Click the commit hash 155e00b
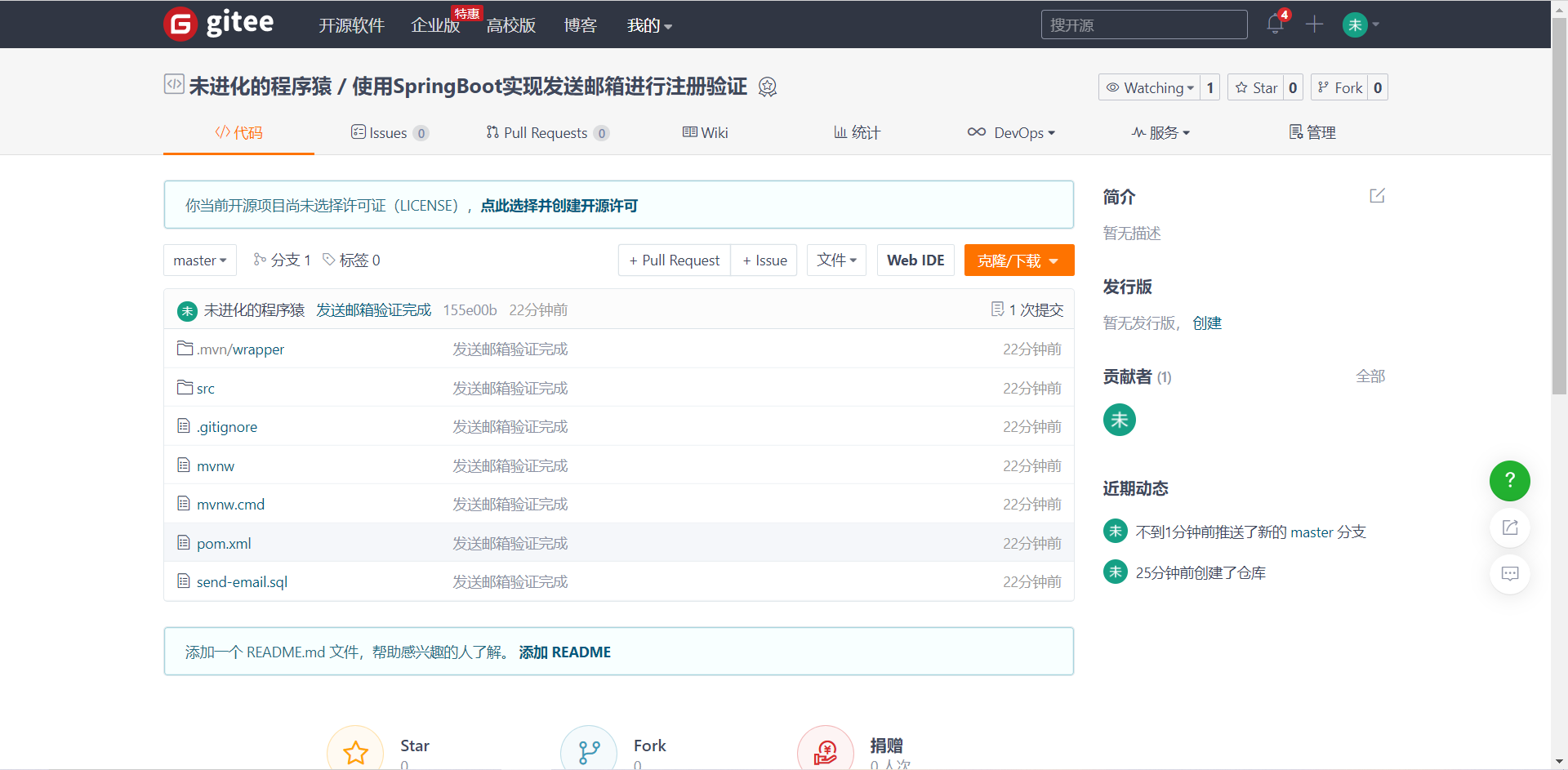The height and width of the screenshot is (770, 1568). coord(470,310)
